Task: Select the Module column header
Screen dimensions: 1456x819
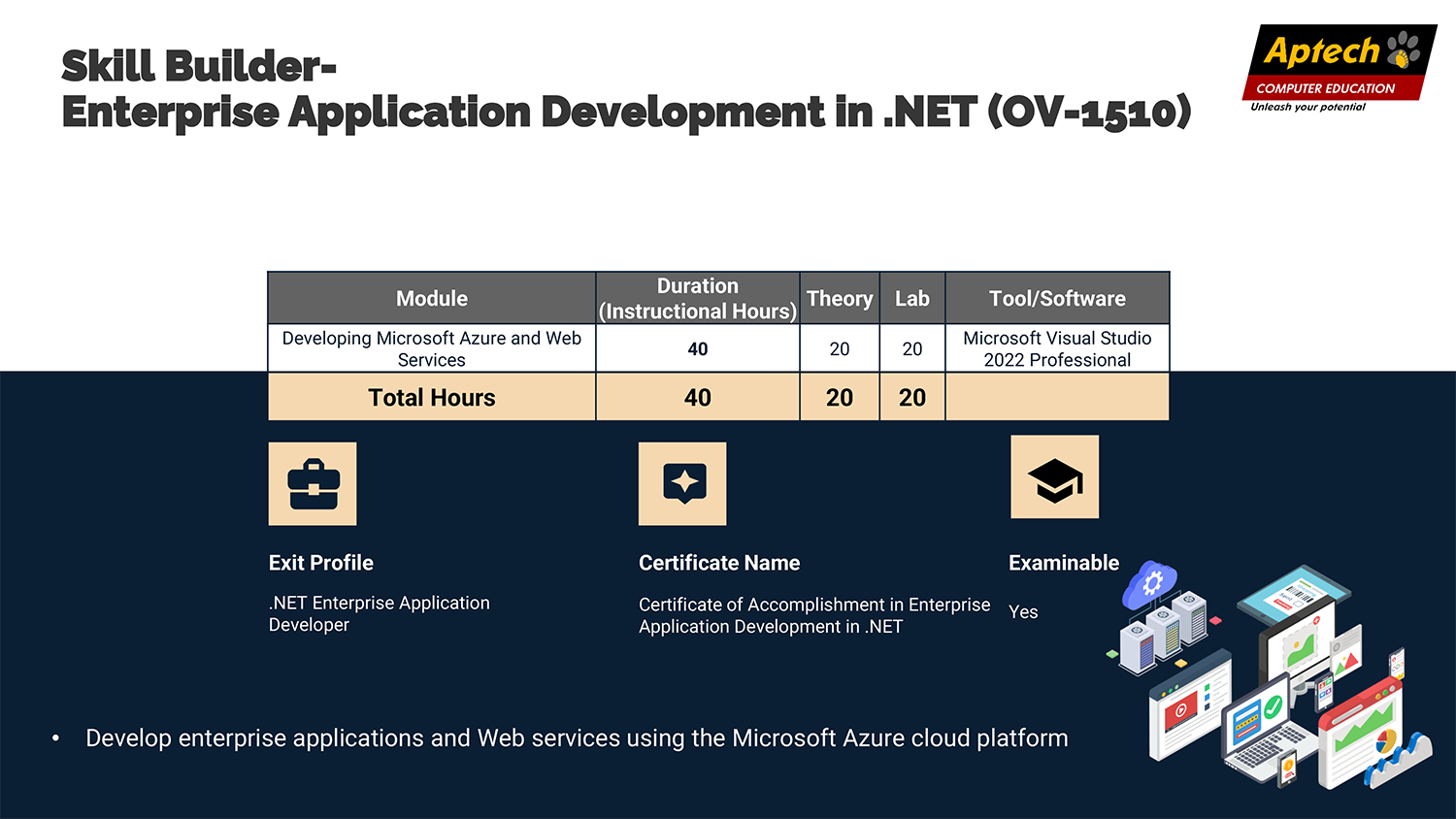Action: (x=432, y=299)
